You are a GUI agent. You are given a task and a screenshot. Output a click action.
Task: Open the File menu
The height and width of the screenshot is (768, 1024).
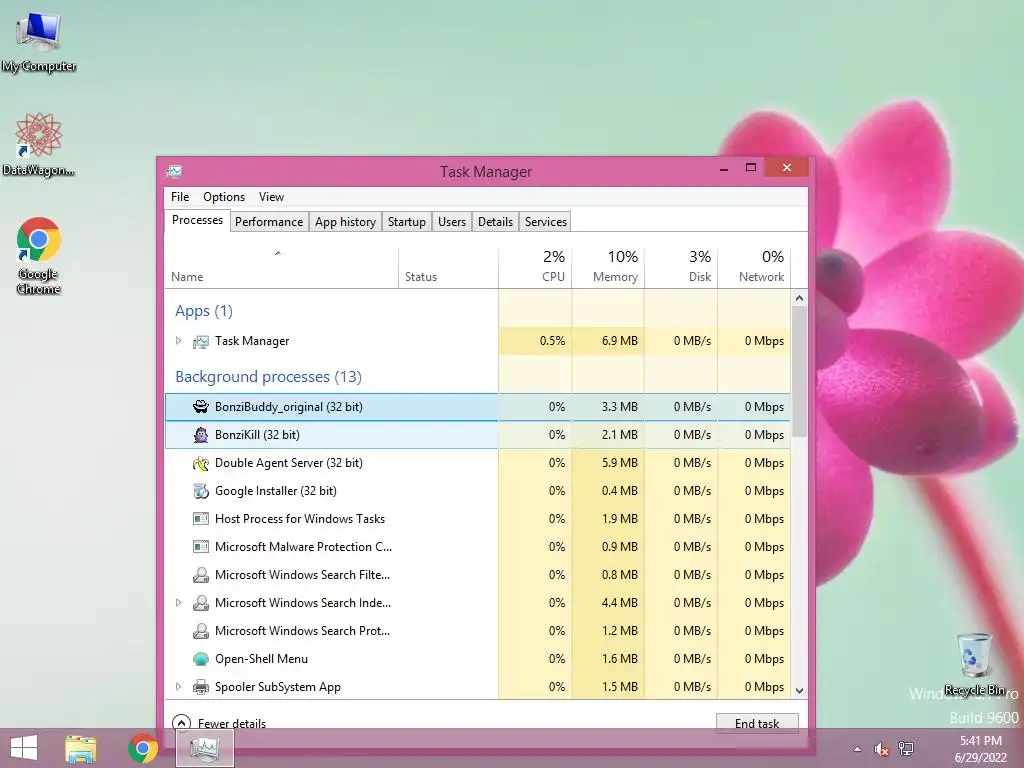(x=180, y=197)
